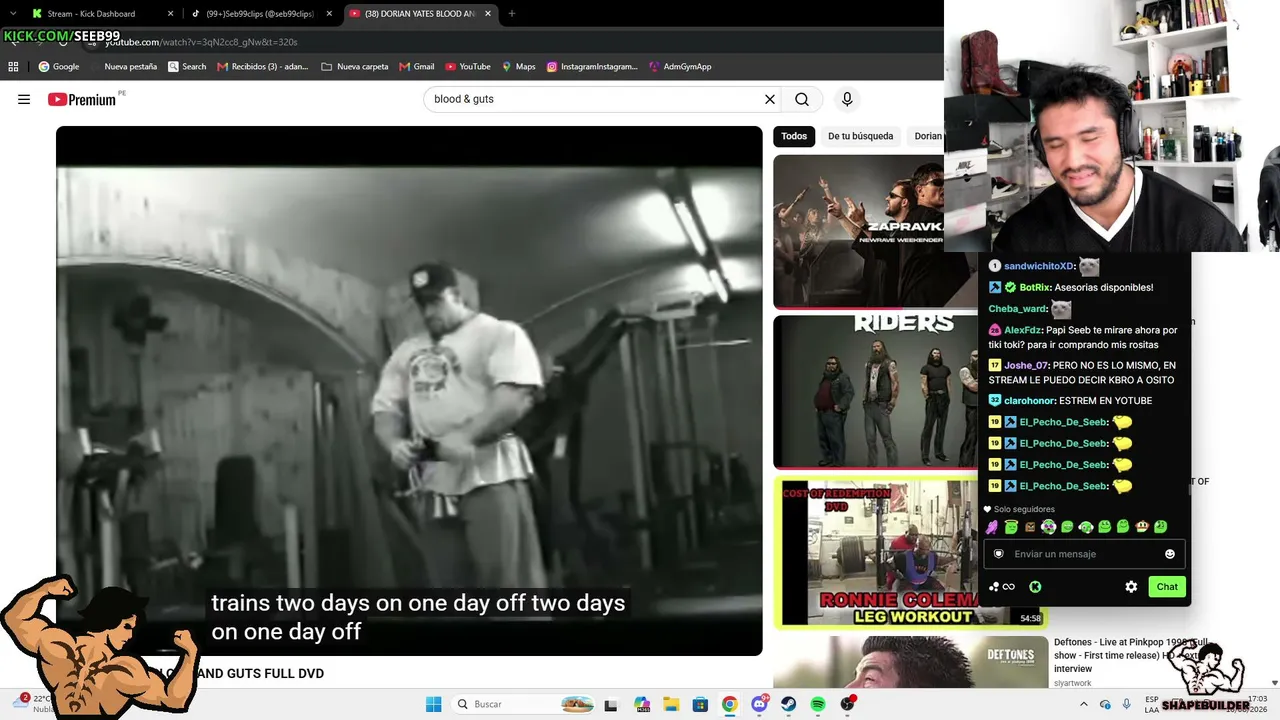This screenshot has width=1280, height=720.
Task: Close the Dorian Yates YouTube tab
Action: click(489, 14)
